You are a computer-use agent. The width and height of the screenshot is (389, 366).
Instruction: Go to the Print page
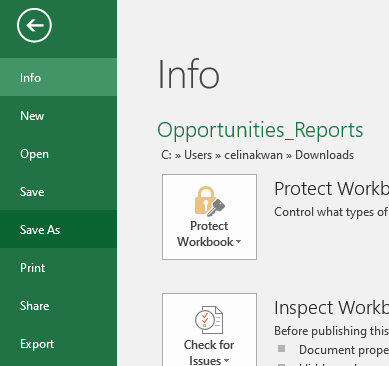(x=58, y=268)
